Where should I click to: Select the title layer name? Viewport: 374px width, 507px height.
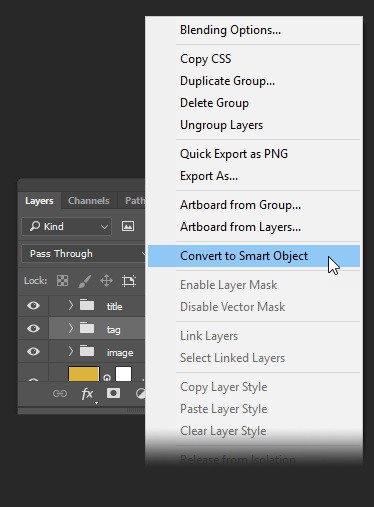pos(114,306)
